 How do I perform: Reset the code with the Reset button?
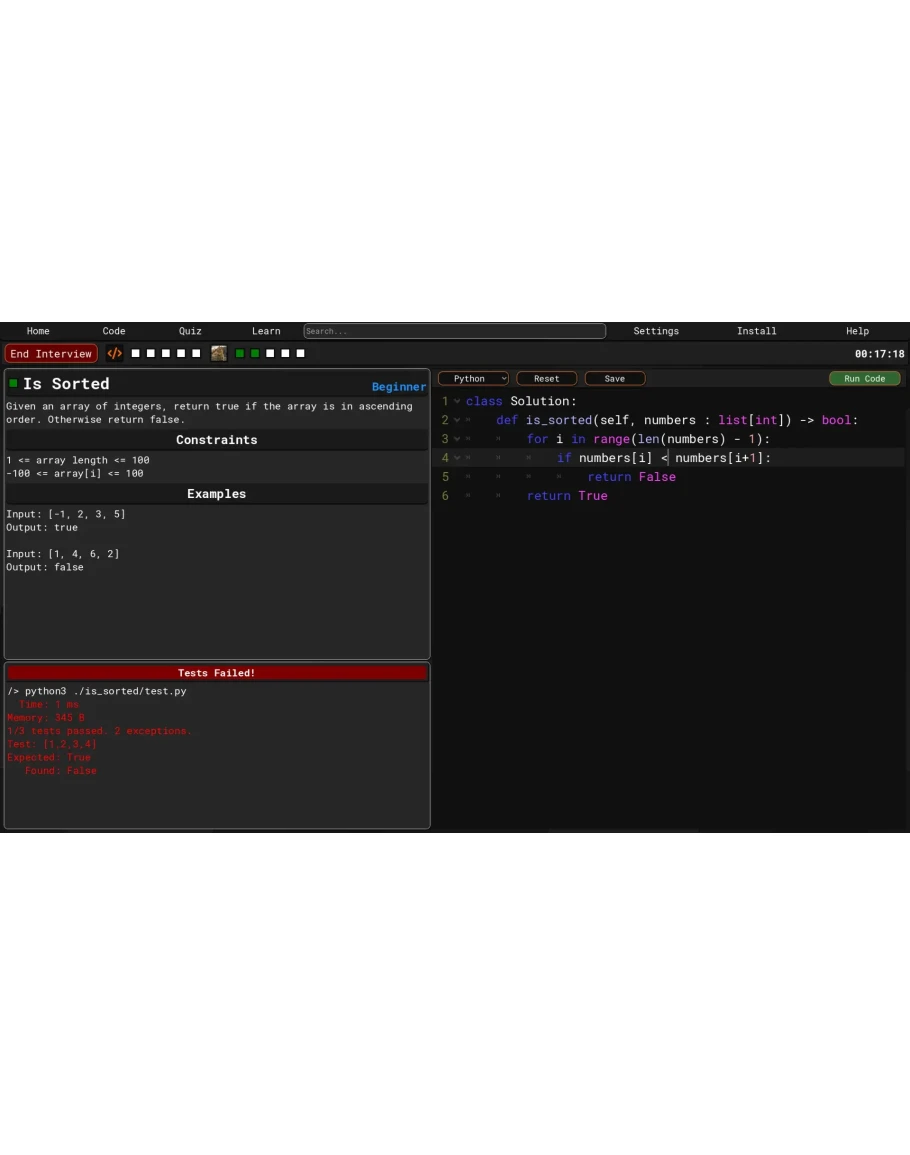(x=546, y=379)
